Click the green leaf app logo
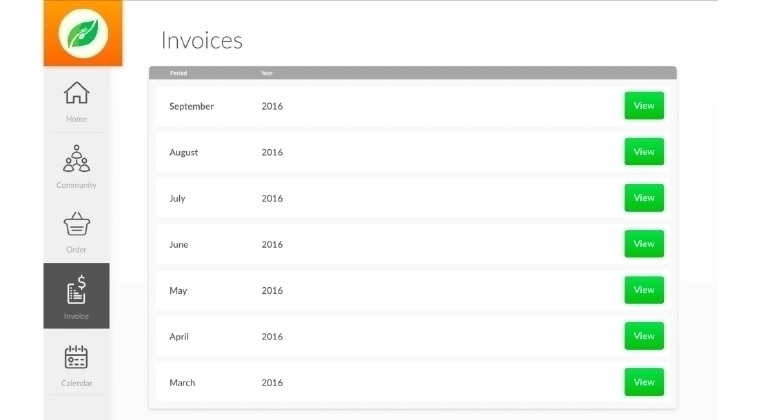 coord(82,35)
